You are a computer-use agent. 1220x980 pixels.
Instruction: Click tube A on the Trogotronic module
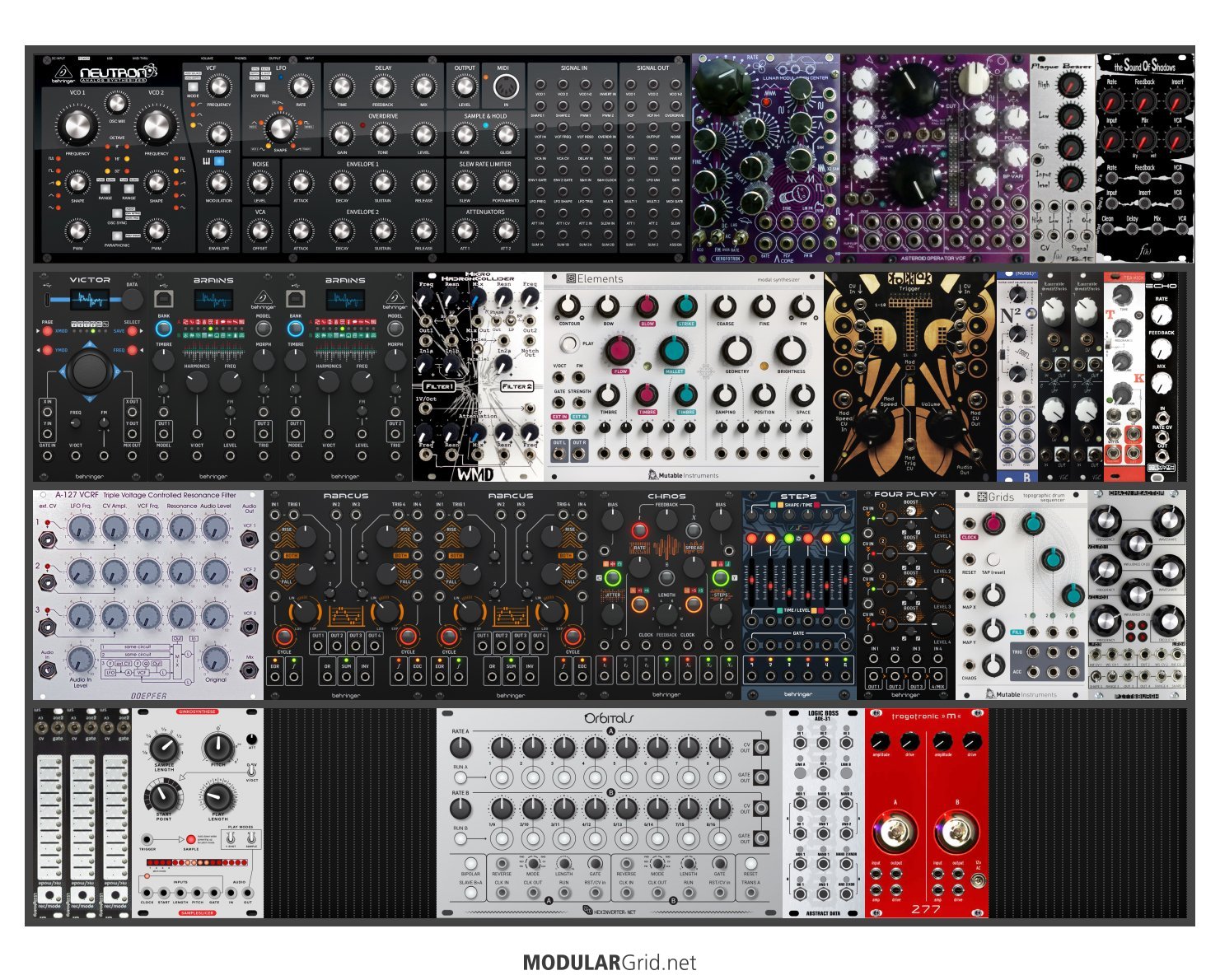click(x=895, y=834)
